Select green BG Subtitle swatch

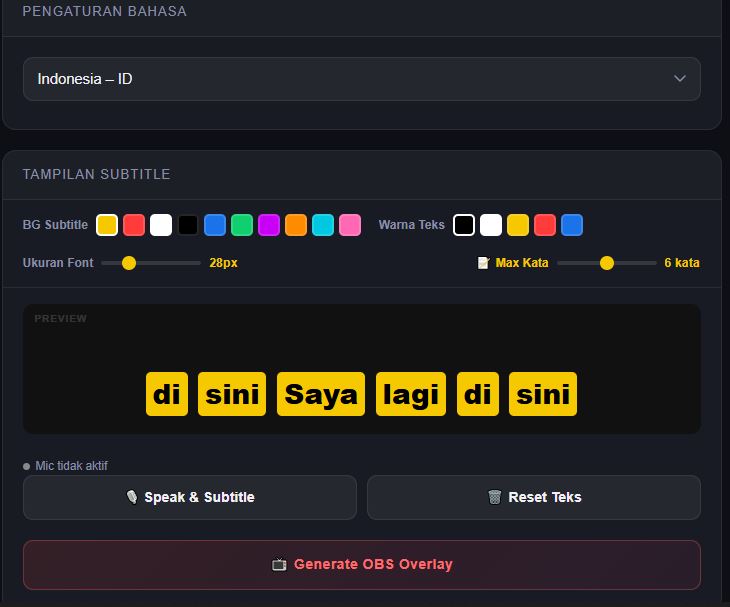point(242,225)
